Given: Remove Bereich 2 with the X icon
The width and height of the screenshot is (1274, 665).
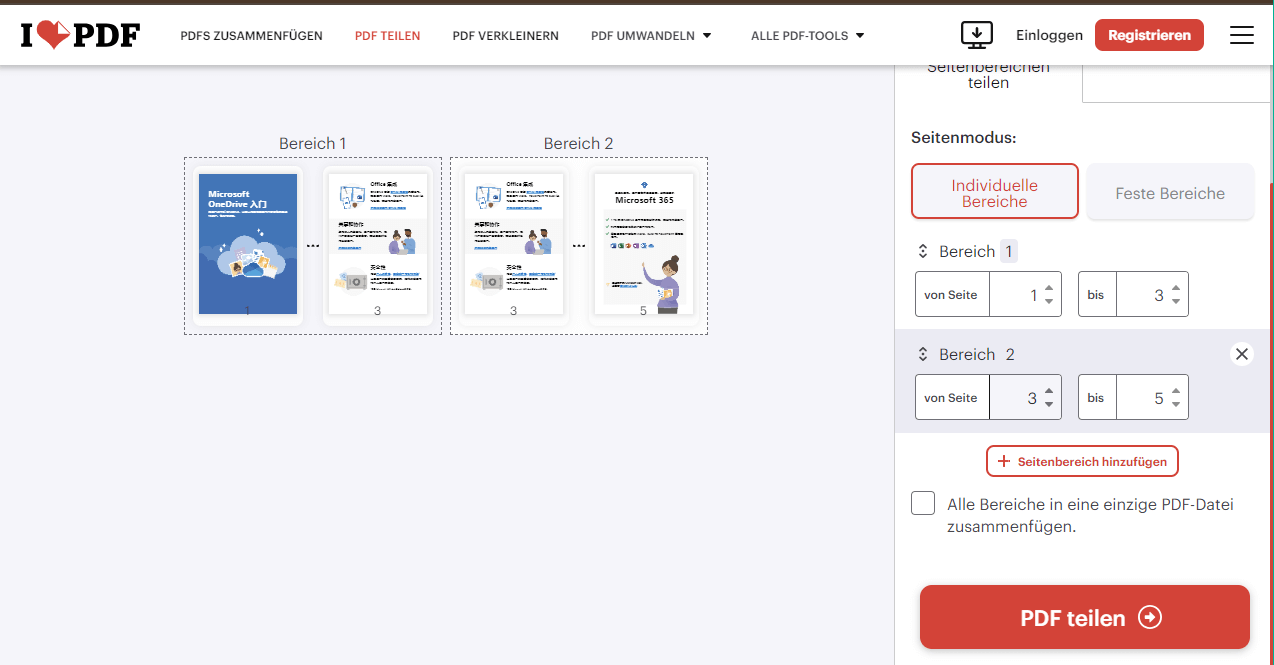Looking at the screenshot, I should [x=1241, y=354].
